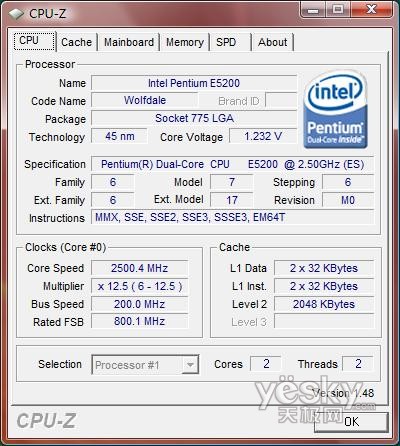Switch to the Cache tab
Viewport: 400px width, 446px height.
(x=76, y=42)
